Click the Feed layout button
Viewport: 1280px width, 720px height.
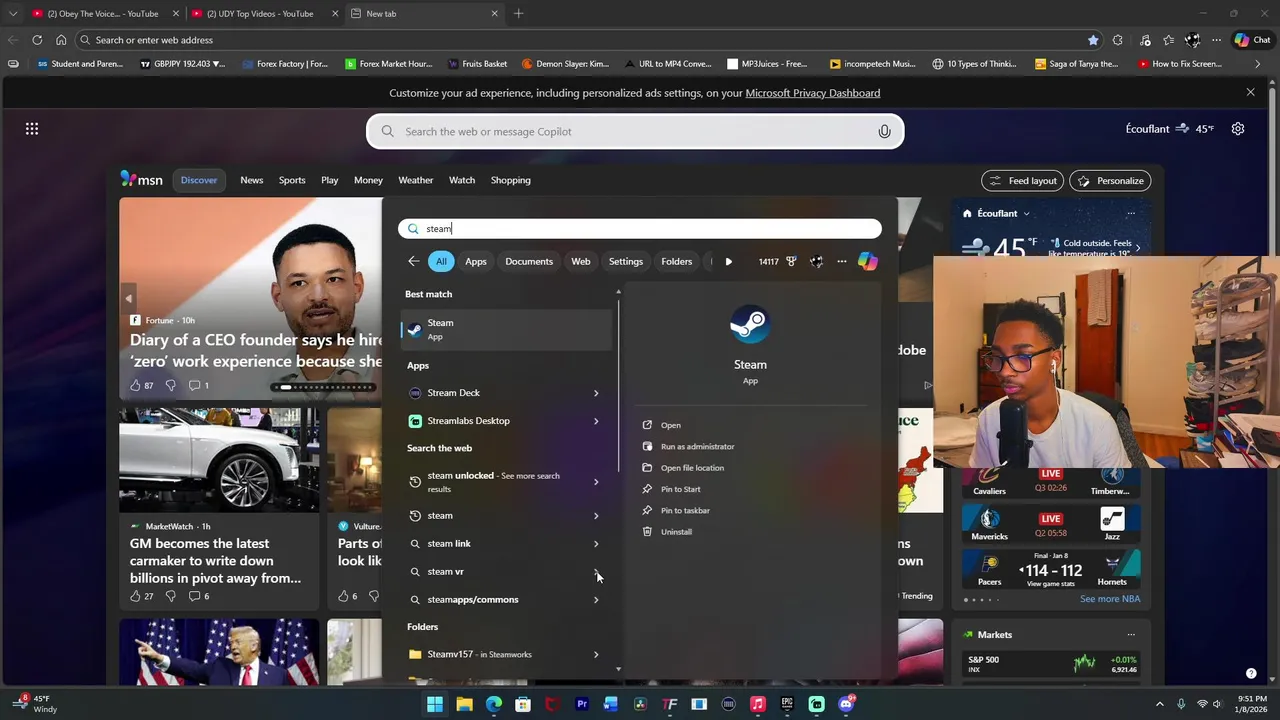(1023, 181)
